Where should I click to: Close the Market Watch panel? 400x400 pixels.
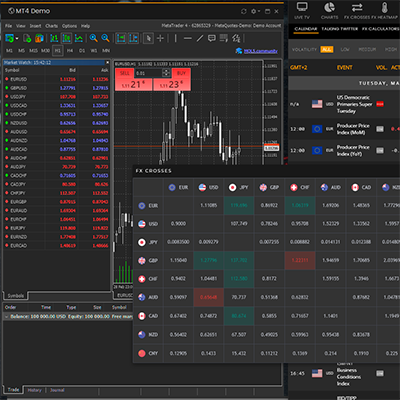coord(107,62)
